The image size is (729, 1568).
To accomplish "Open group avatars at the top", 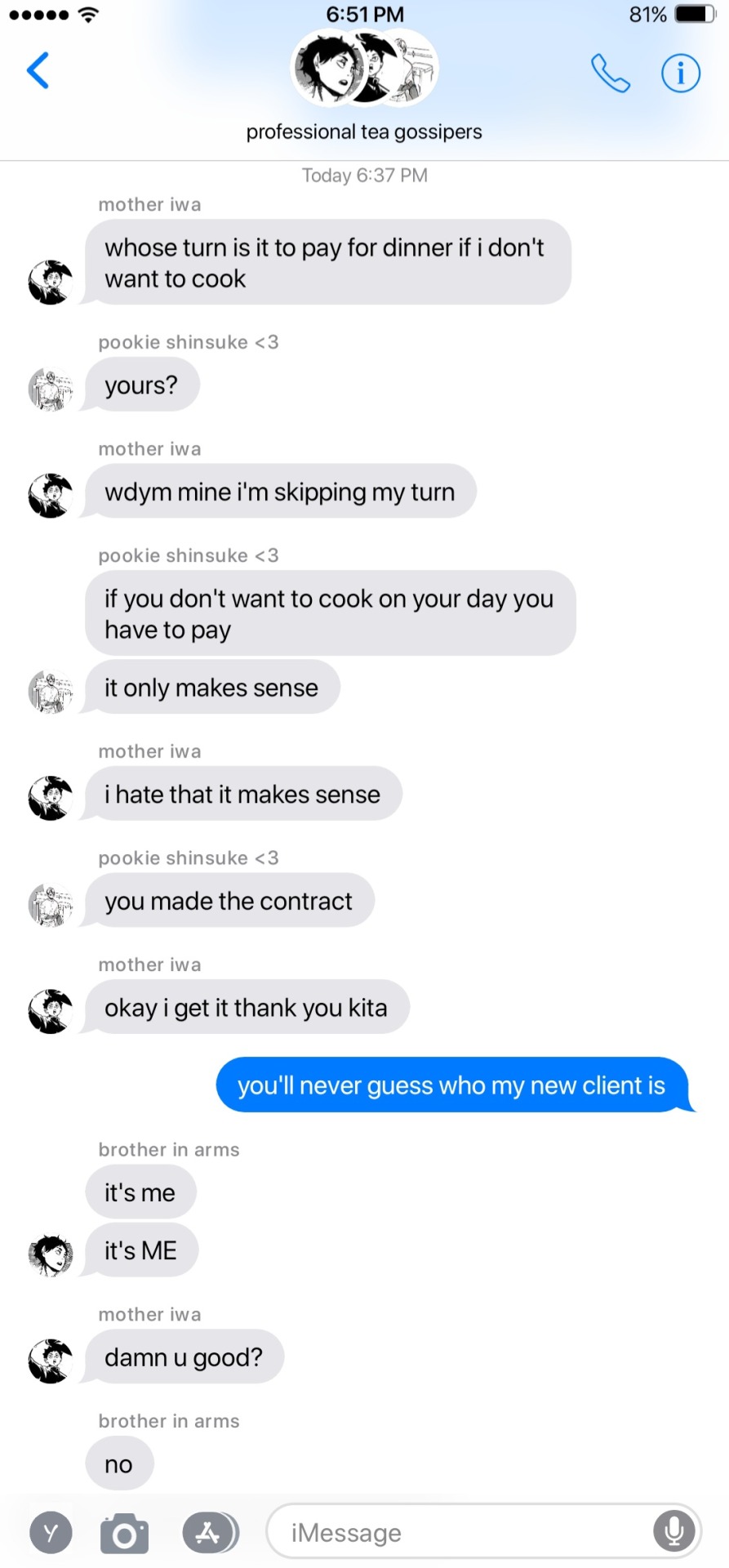I will (x=365, y=69).
